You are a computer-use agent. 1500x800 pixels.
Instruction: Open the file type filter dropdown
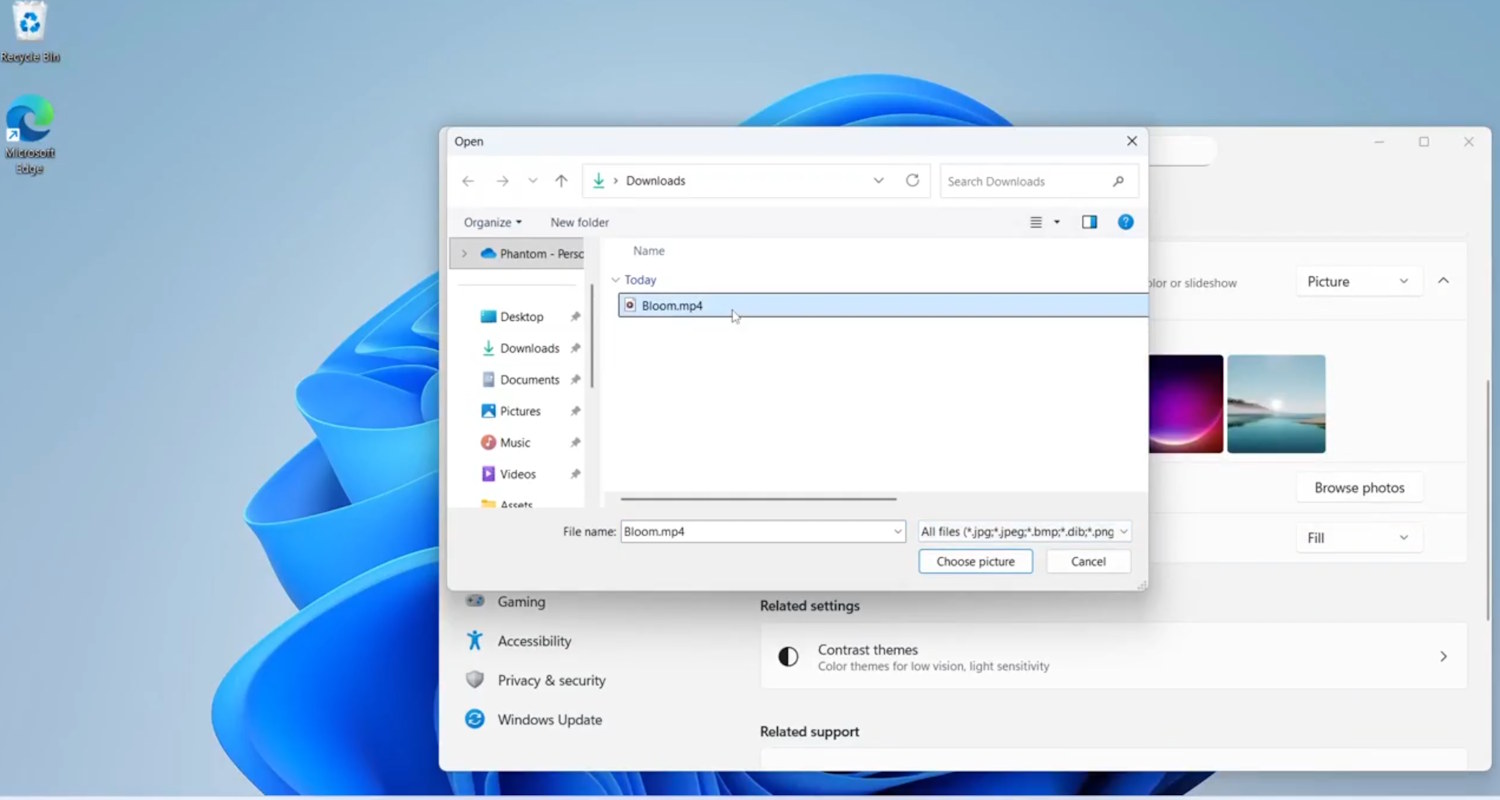point(1025,532)
